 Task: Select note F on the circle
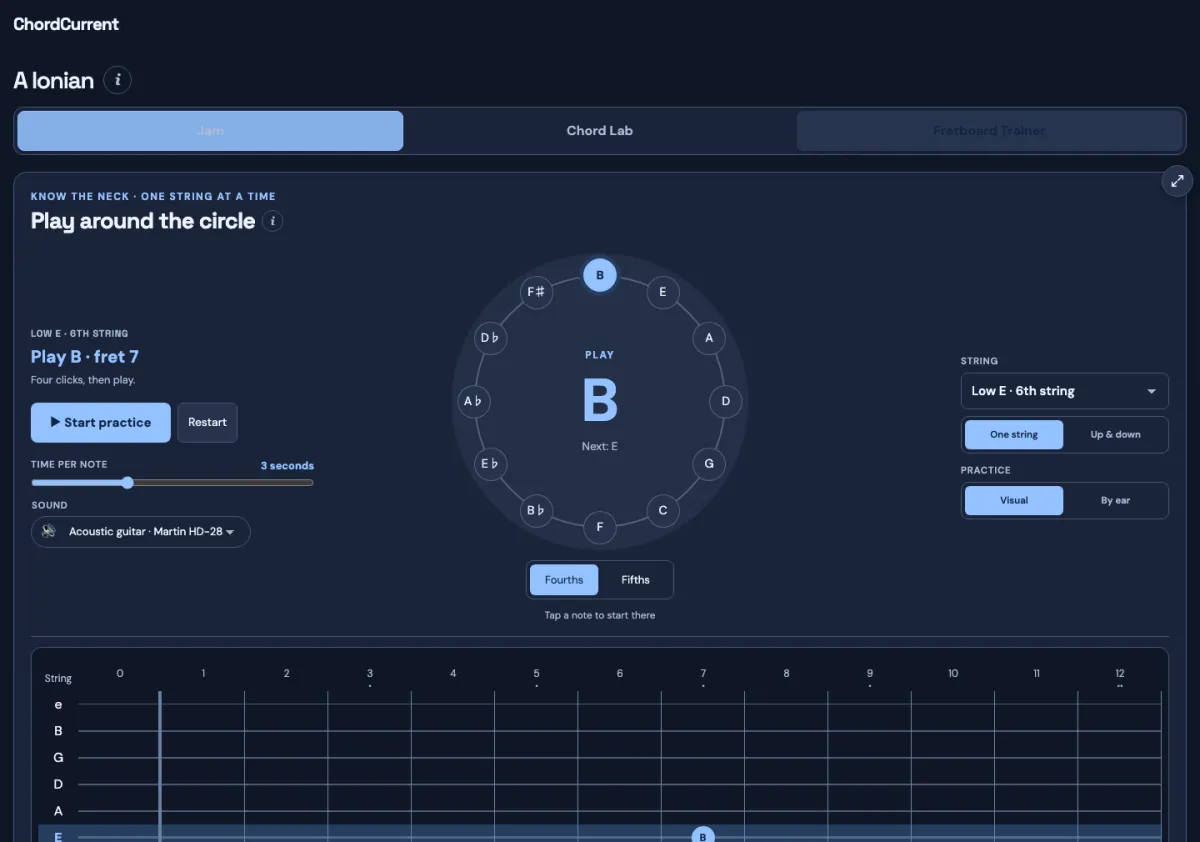[600, 527]
